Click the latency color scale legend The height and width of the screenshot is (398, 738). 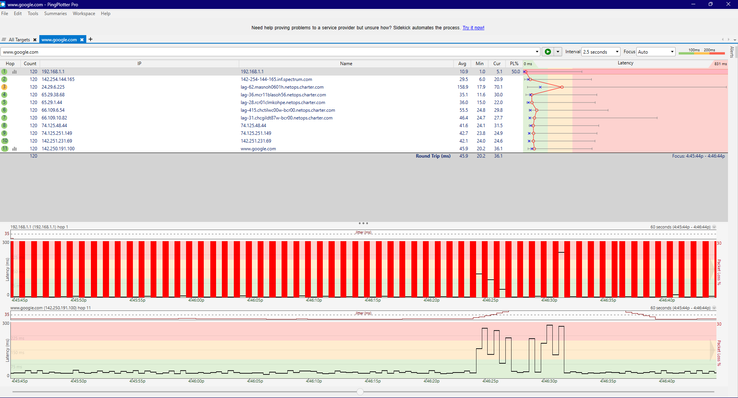click(702, 51)
